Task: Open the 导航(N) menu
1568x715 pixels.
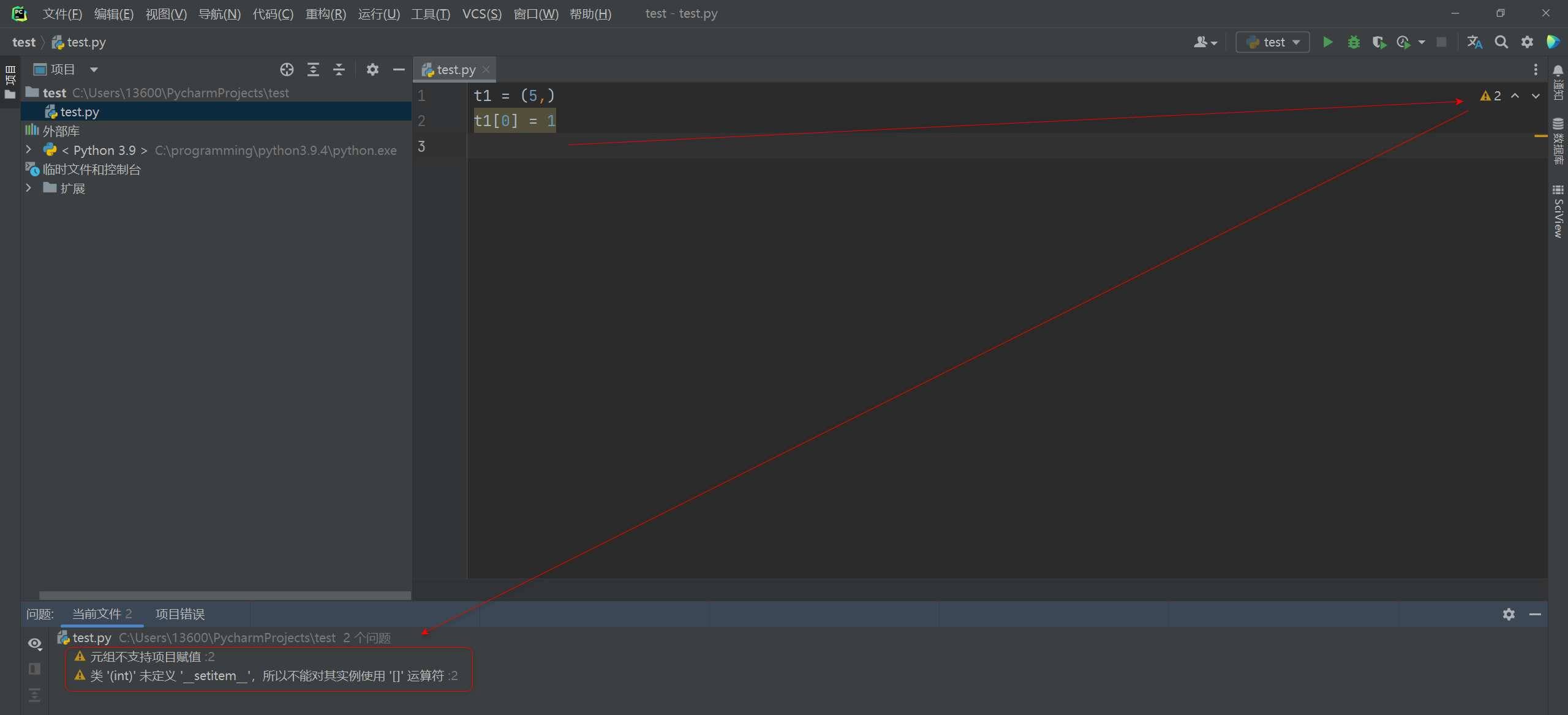Action: coord(220,13)
